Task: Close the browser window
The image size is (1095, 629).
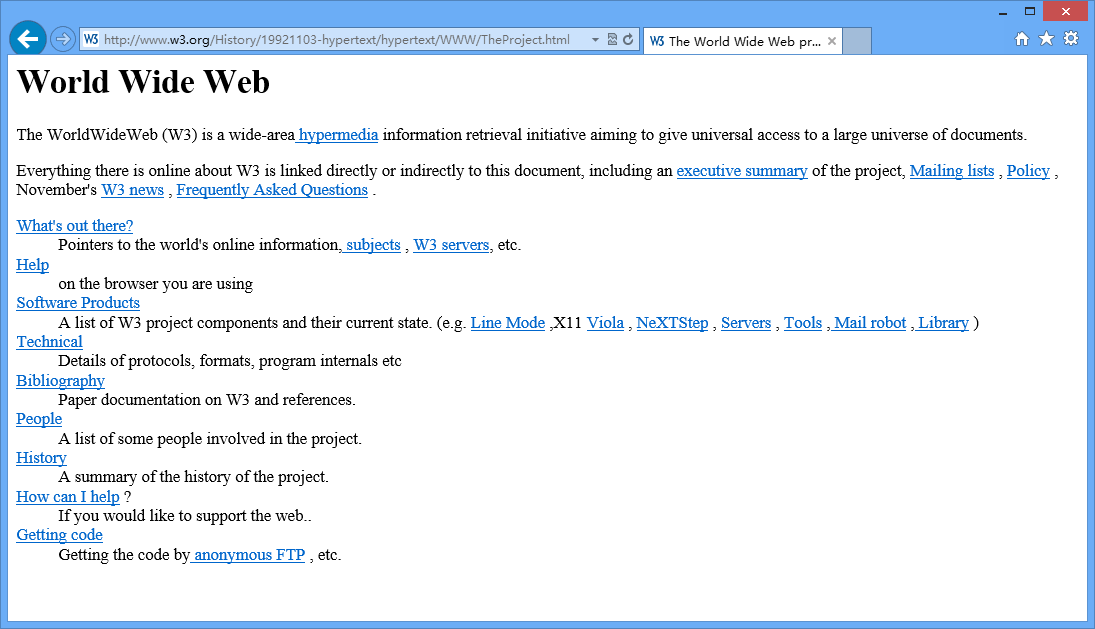Action: tap(1066, 12)
